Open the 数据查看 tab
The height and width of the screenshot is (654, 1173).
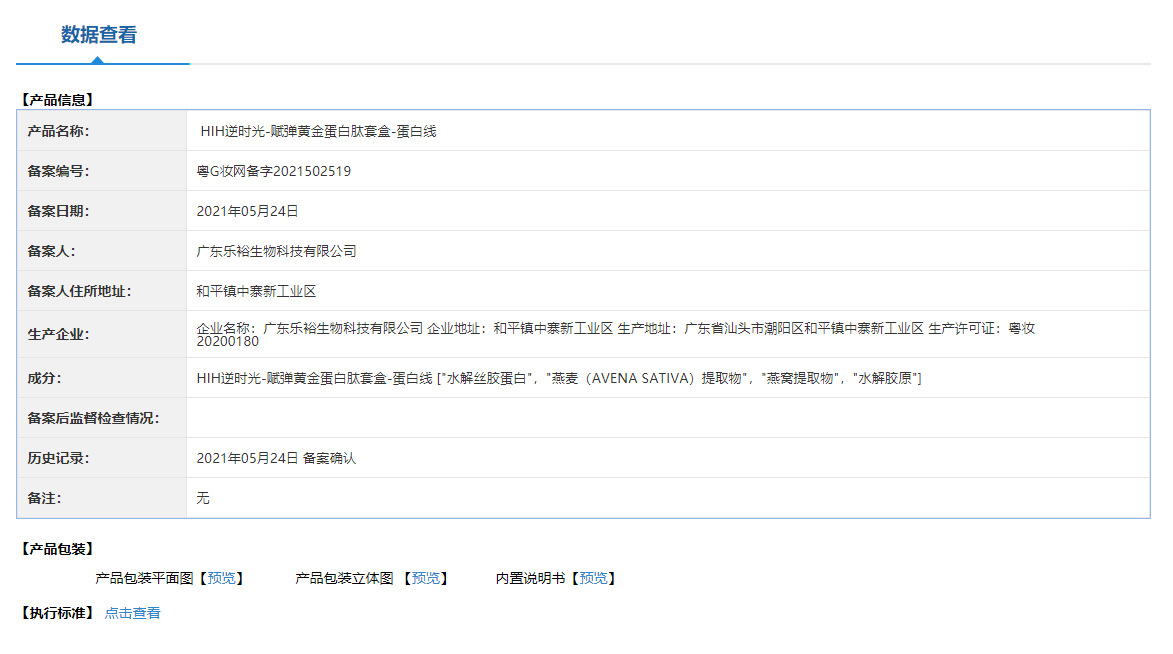coord(99,34)
